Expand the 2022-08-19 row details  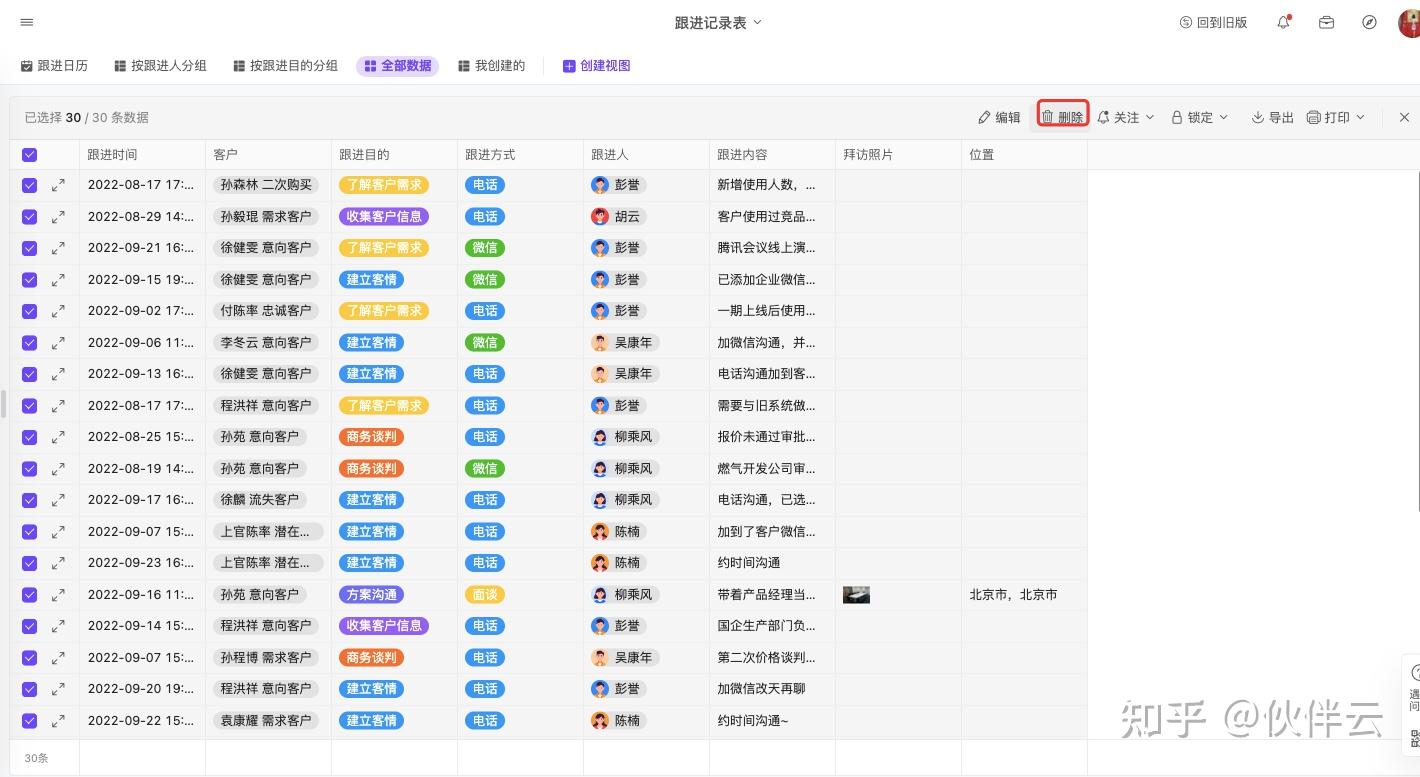tap(58, 468)
